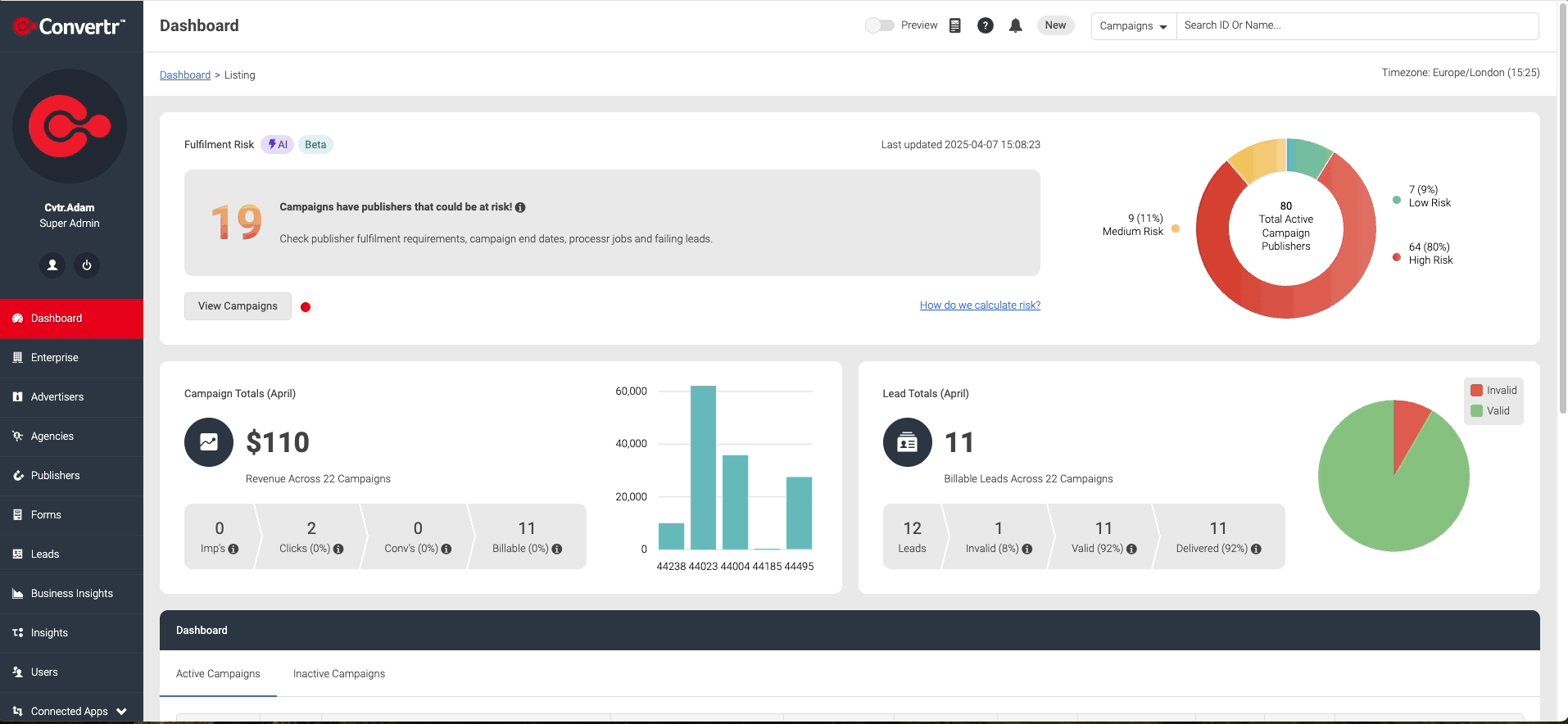Click the info icon next to Imp's

click(x=233, y=549)
